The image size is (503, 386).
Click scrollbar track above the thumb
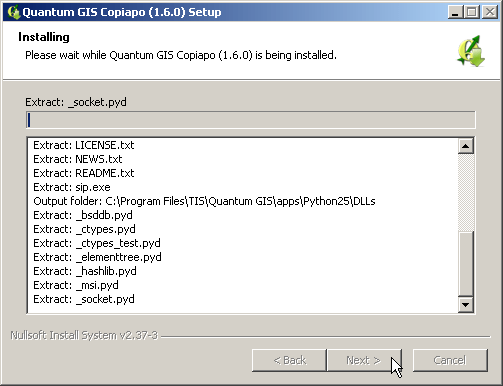pos(466,192)
